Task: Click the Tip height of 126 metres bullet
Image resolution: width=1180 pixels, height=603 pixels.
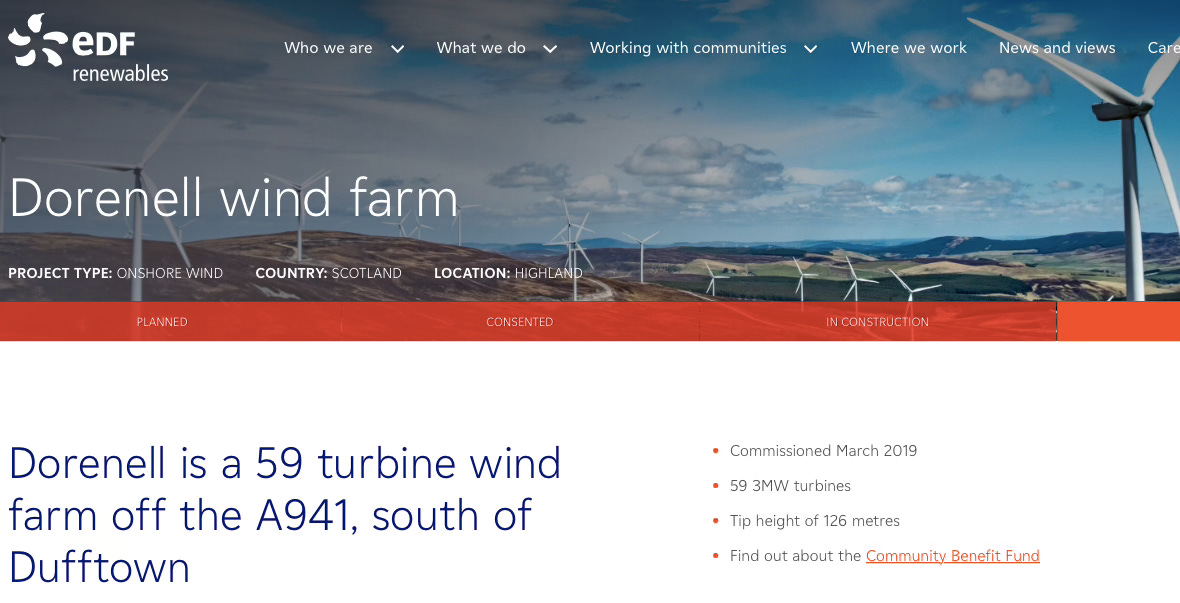Action: click(x=814, y=521)
